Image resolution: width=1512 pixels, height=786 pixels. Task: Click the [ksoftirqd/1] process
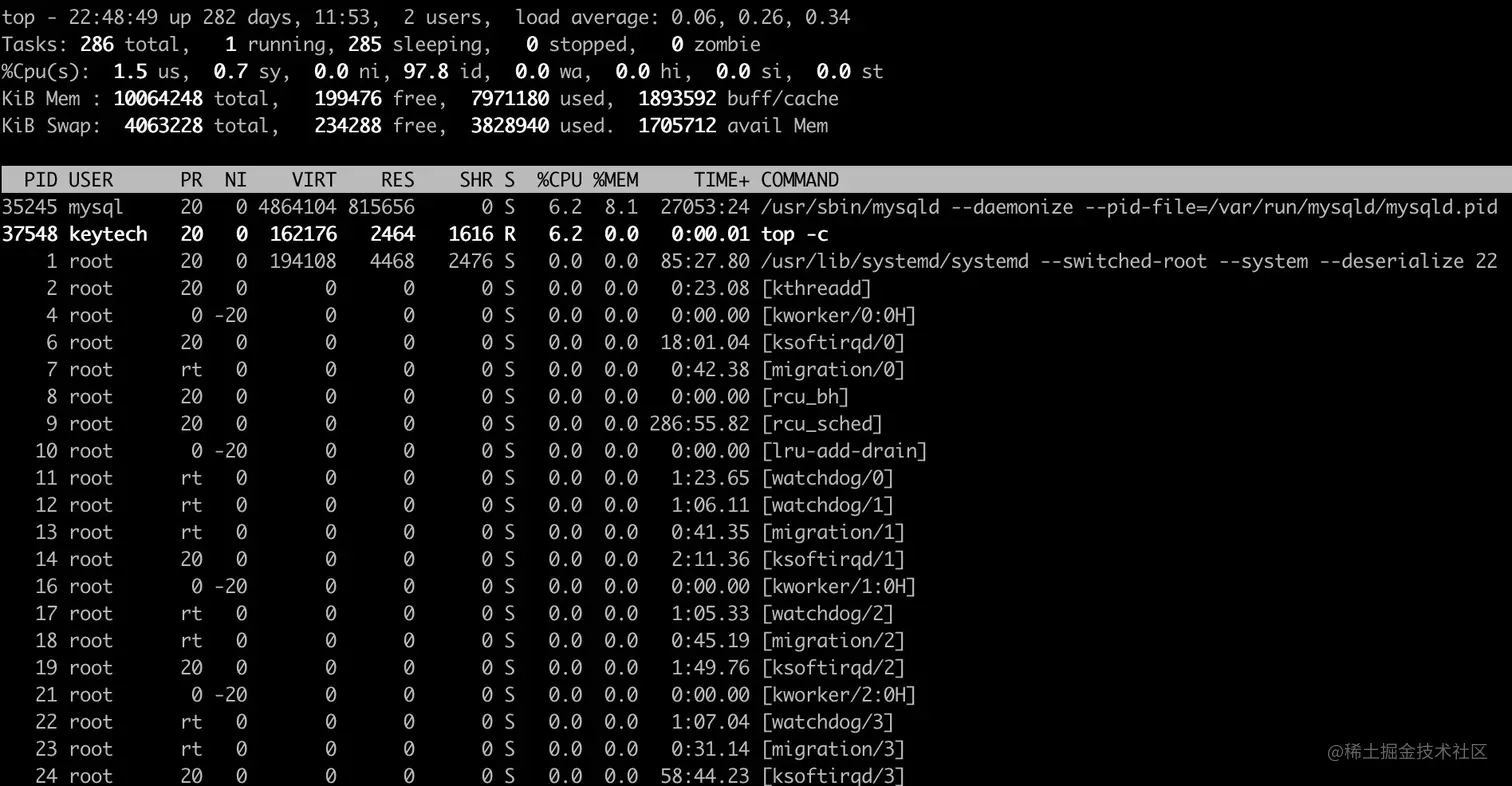(x=833, y=559)
